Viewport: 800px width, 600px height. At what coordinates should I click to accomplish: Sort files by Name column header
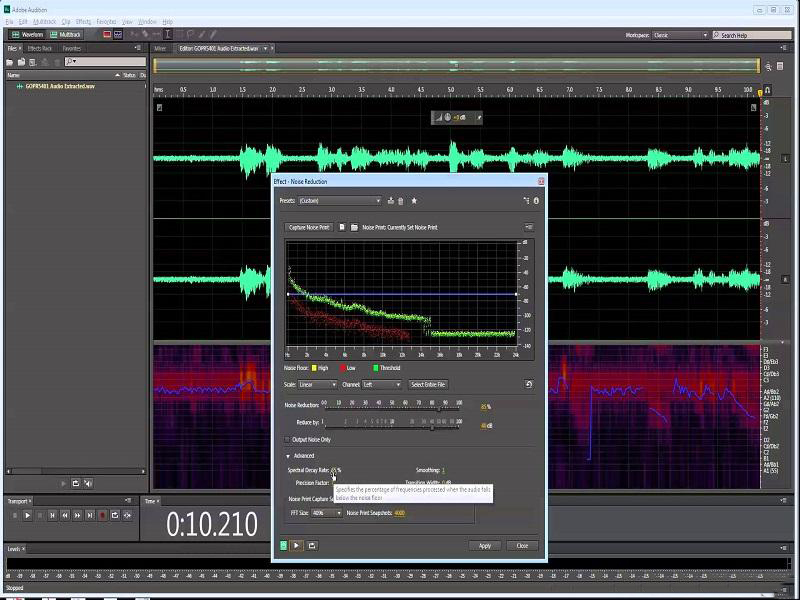[x=13, y=75]
